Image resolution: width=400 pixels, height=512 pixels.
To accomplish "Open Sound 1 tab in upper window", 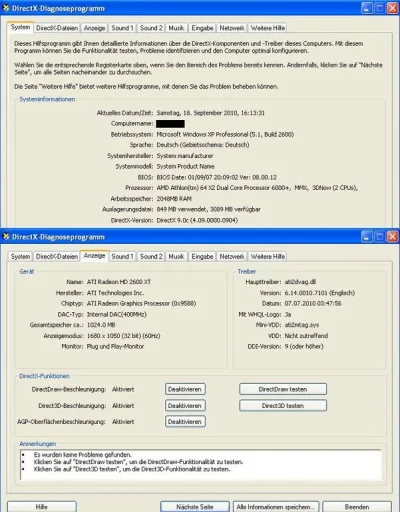I will pos(122,28).
